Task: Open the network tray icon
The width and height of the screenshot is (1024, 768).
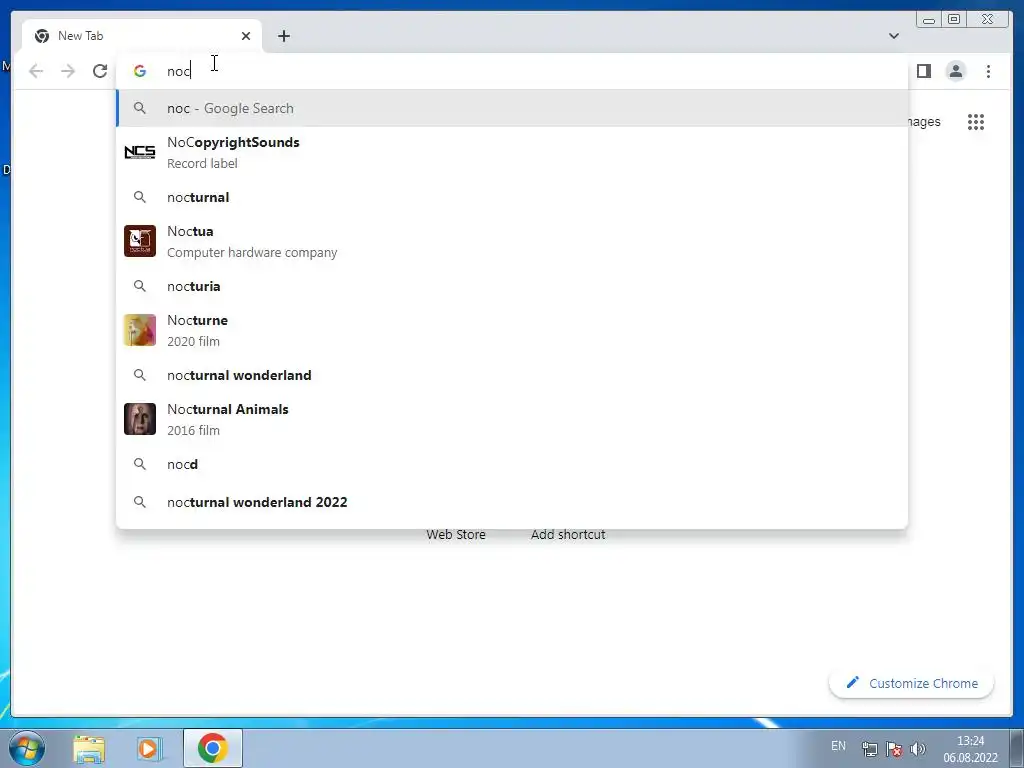Action: (x=869, y=749)
